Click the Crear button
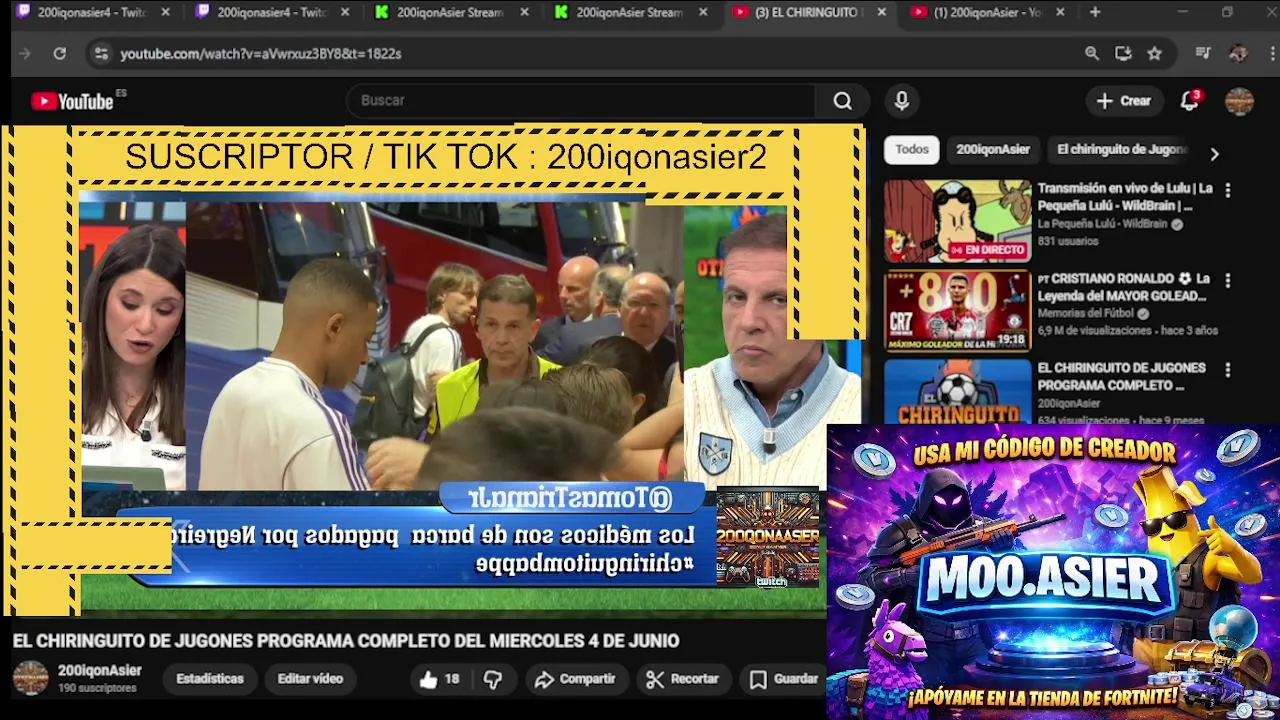Viewport: 1280px width, 720px height. [x=1124, y=101]
